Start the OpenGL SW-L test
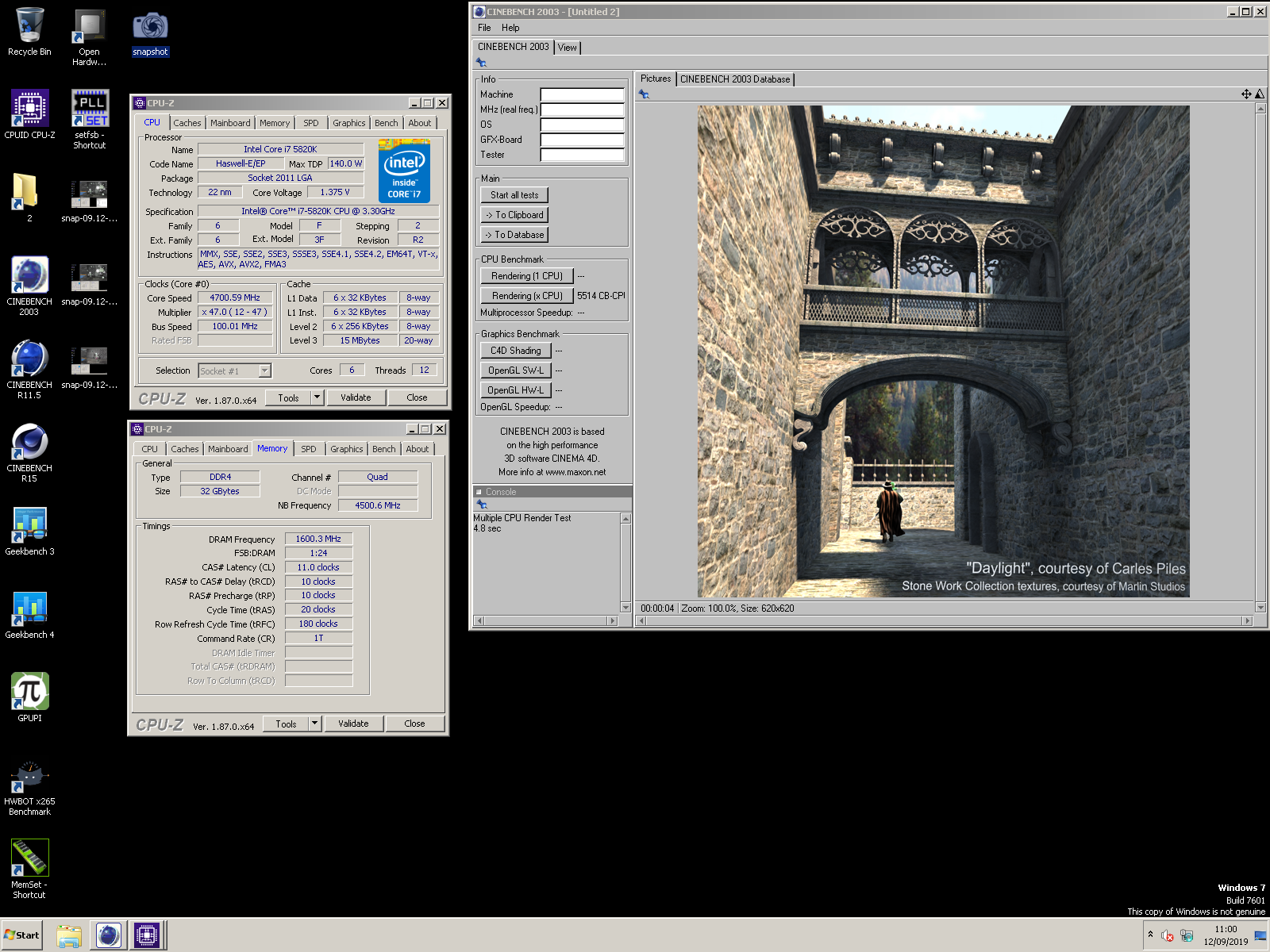The image size is (1270, 952). point(516,370)
